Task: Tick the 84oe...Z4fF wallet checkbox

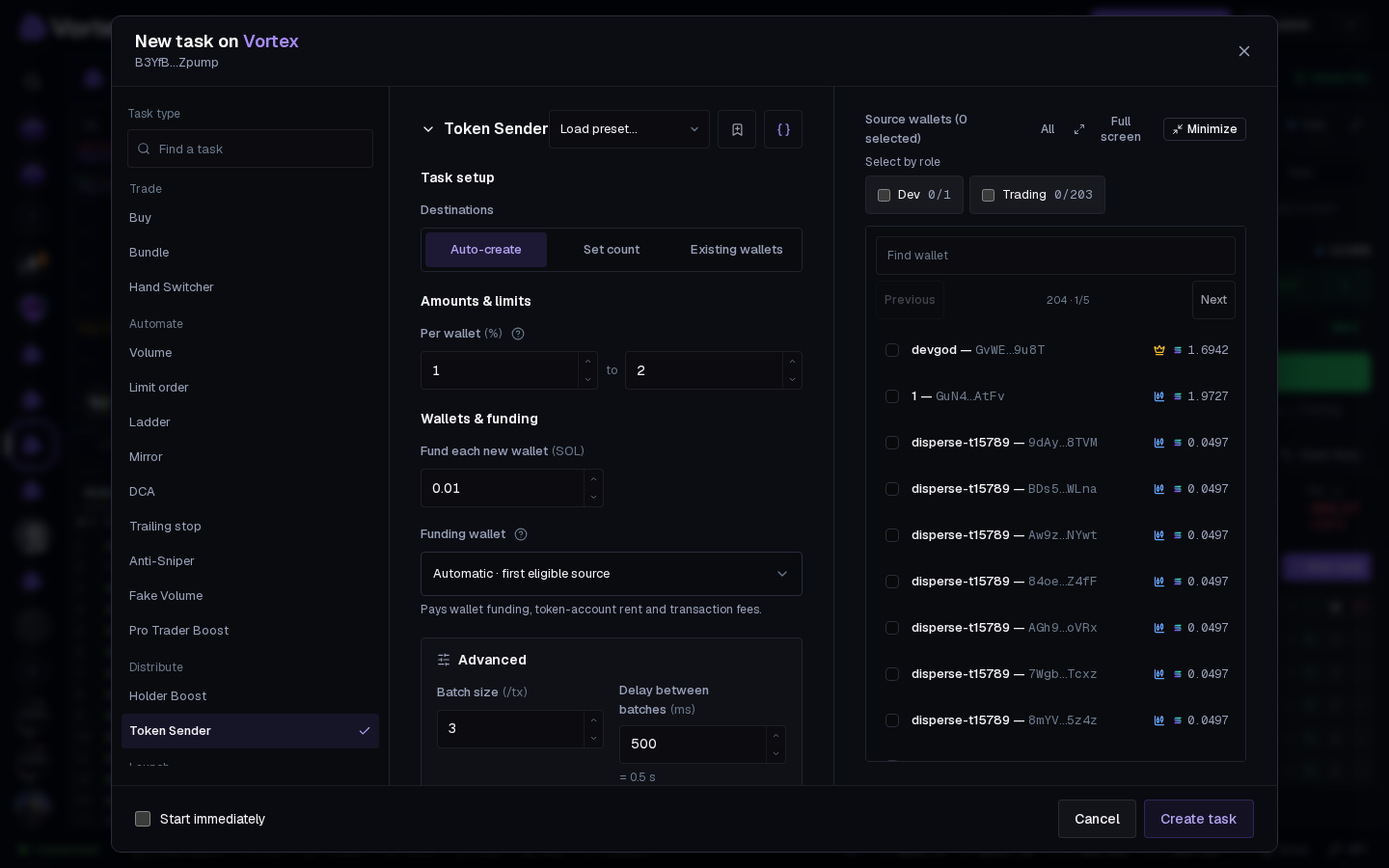Action: [x=892, y=582]
